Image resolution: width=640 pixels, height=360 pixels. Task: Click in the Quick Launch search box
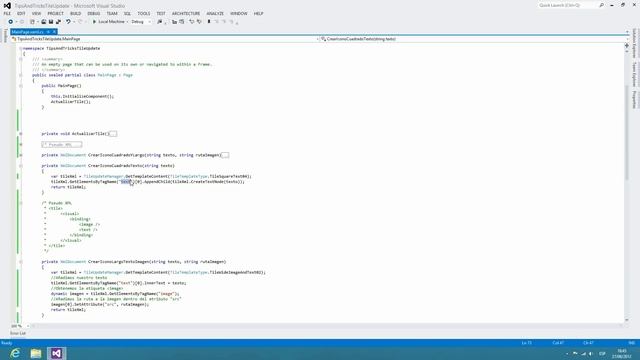567,5
